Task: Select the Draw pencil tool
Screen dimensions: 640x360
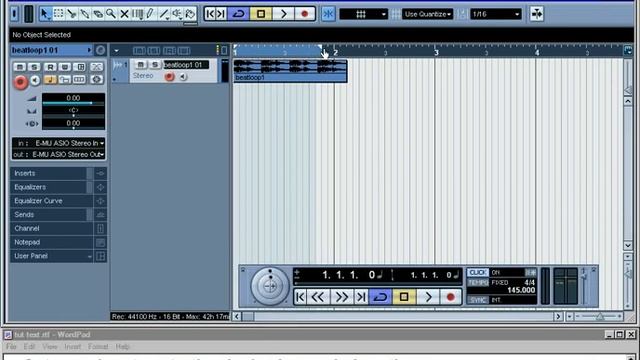Action: (151, 14)
